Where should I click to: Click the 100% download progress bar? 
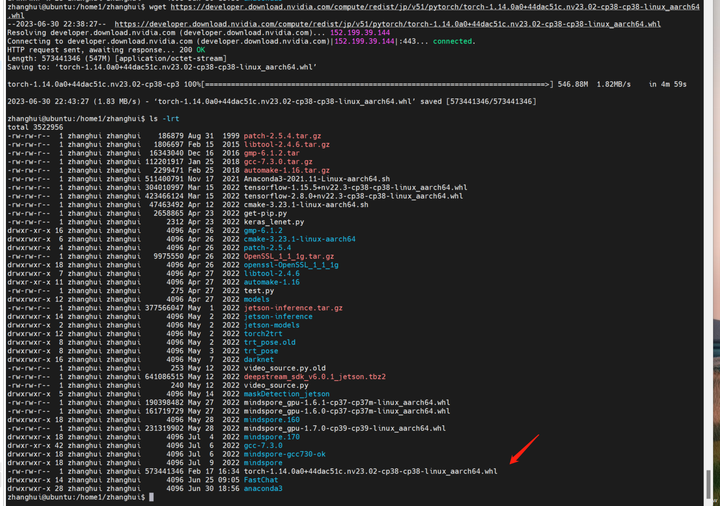coord(377,84)
